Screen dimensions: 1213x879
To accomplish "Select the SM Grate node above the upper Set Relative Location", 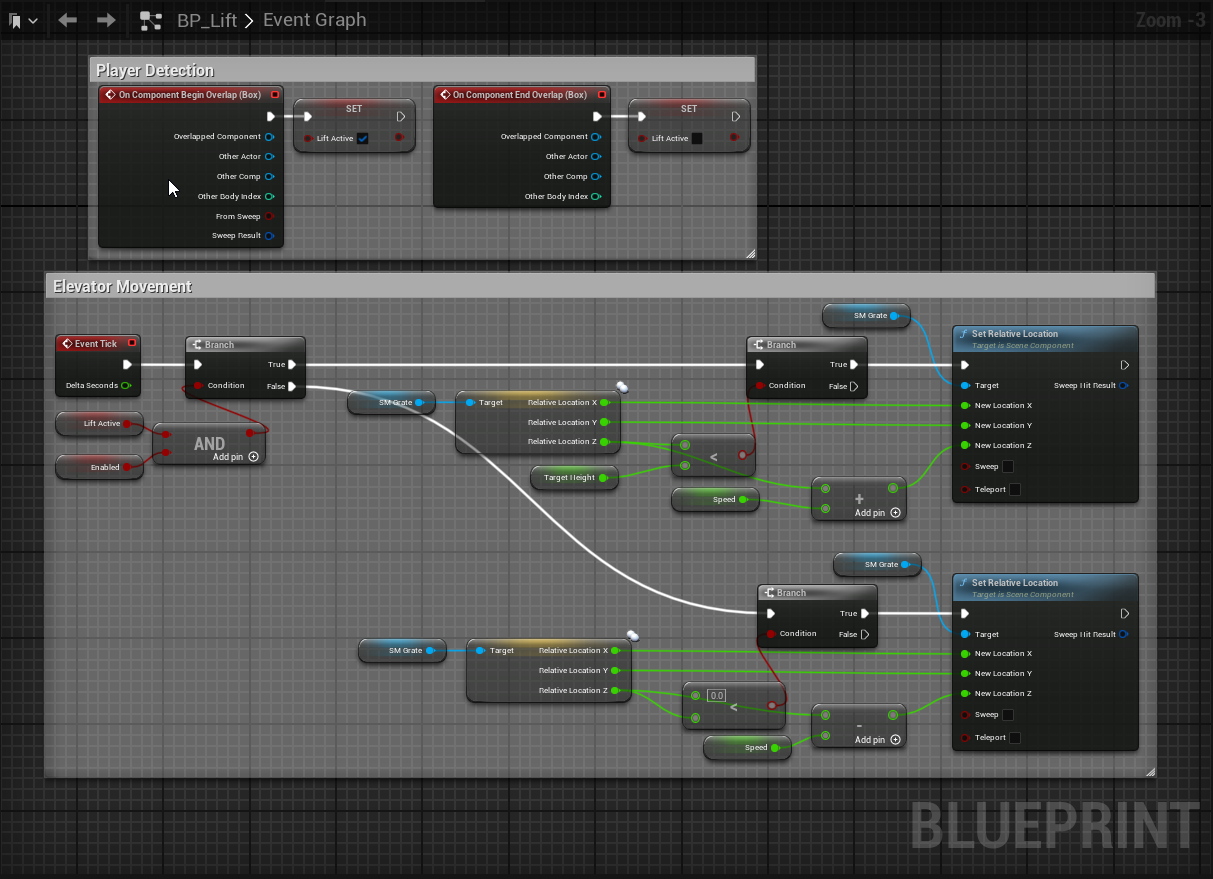I will click(866, 316).
